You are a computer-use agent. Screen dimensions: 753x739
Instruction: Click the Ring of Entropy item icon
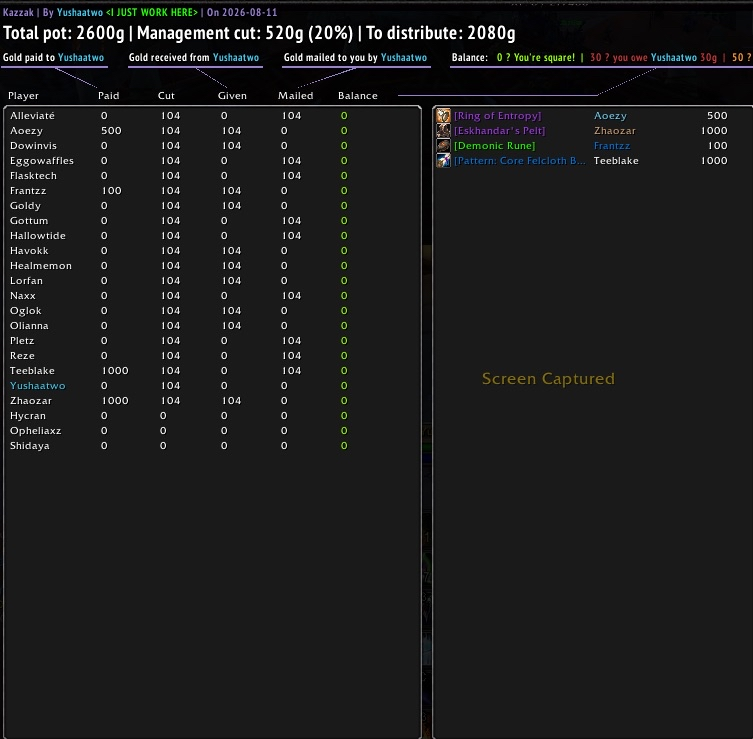(443, 116)
